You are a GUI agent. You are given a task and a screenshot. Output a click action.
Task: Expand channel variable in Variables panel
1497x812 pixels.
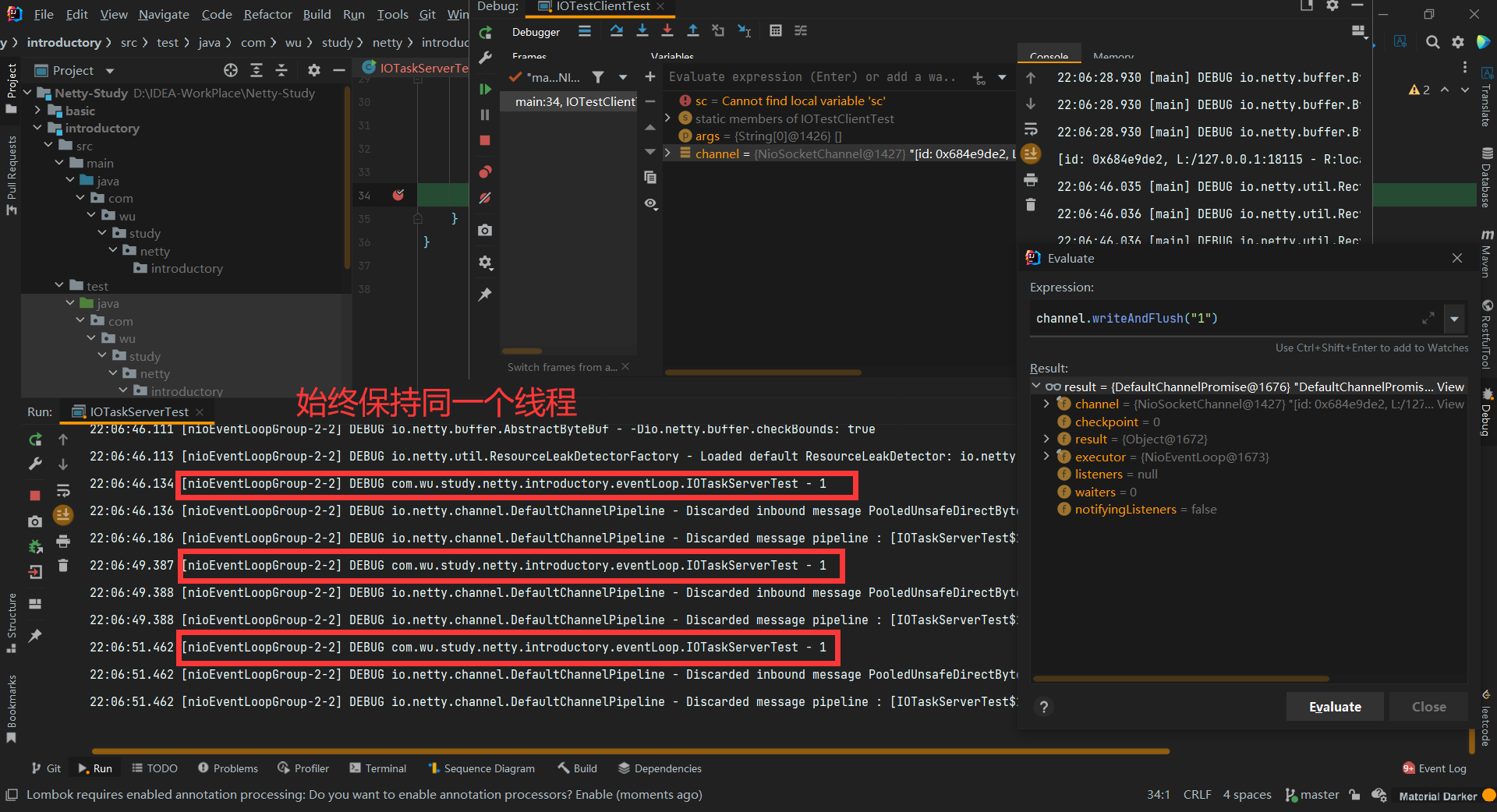coord(668,154)
